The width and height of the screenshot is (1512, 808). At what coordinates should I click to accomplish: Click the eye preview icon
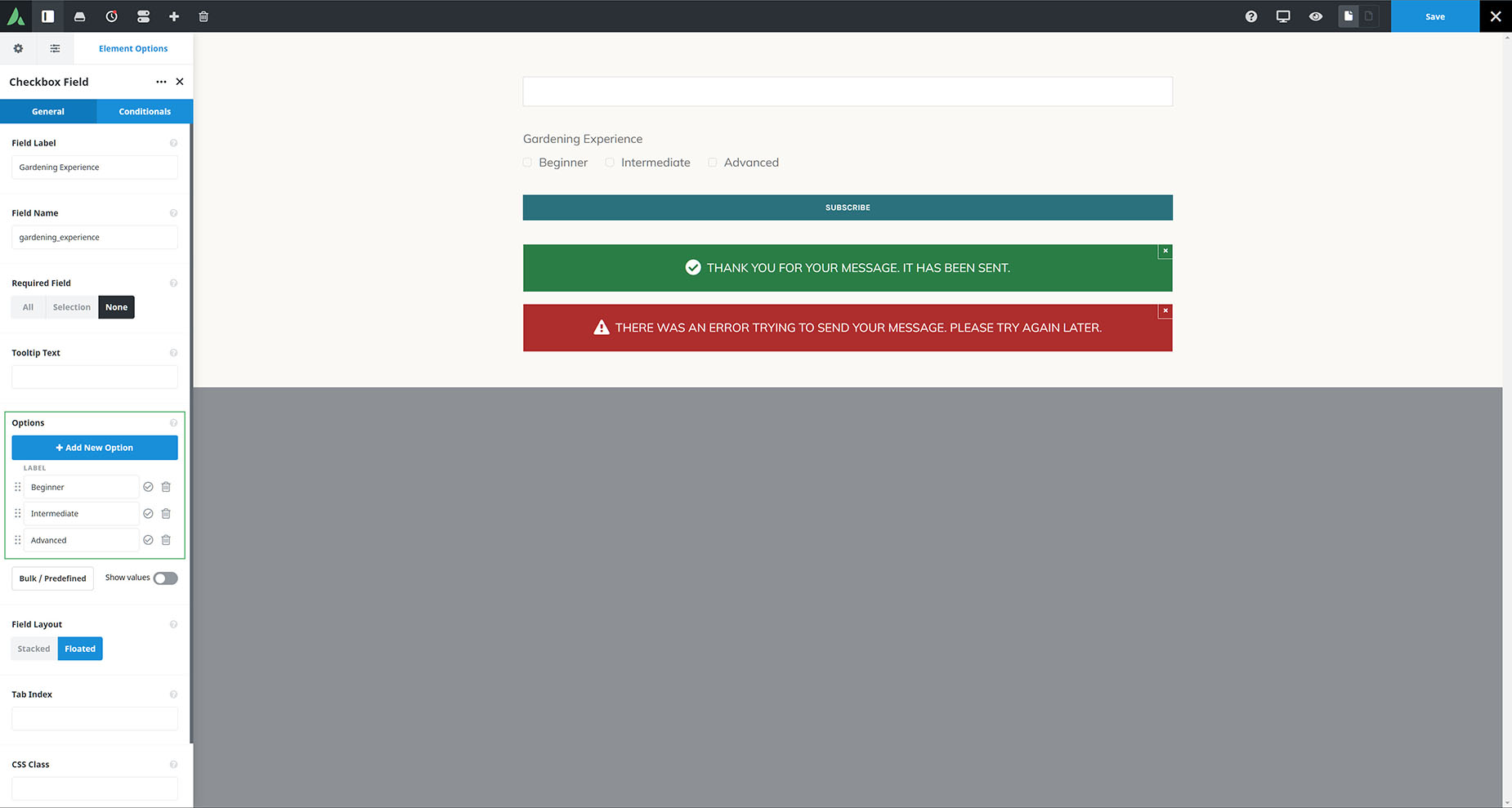(1316, 16)
